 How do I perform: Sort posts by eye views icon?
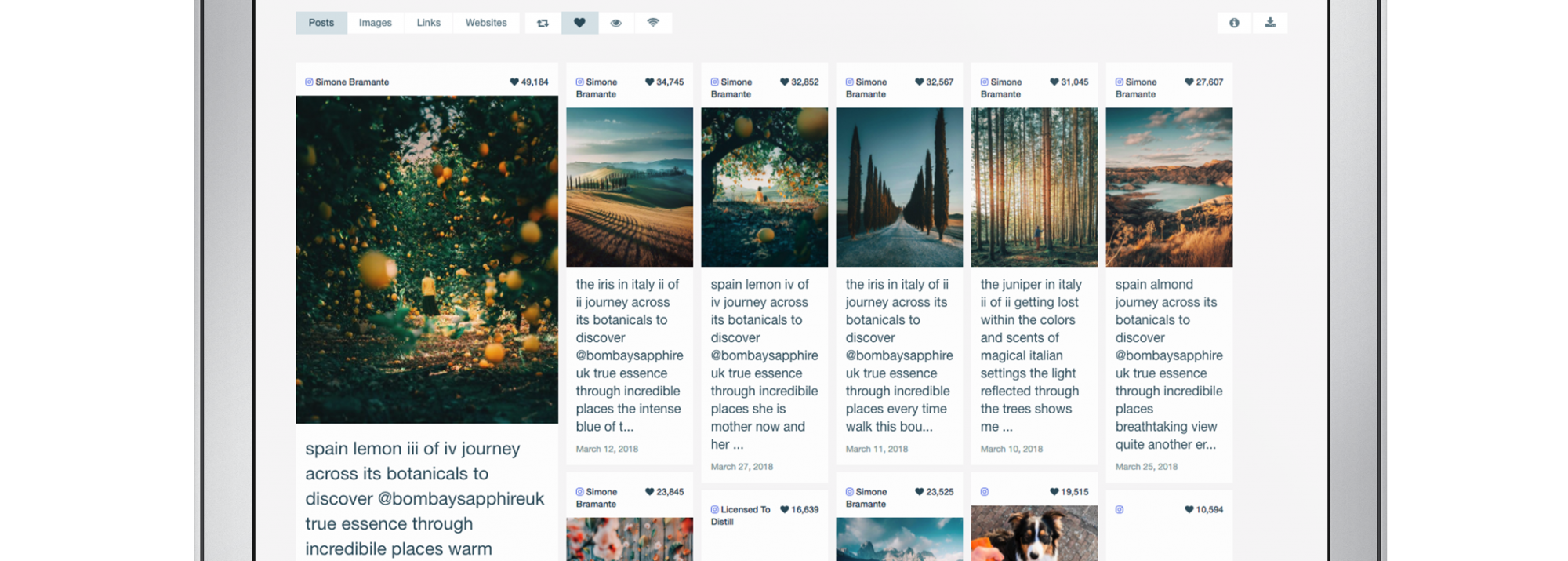point(616,23)
